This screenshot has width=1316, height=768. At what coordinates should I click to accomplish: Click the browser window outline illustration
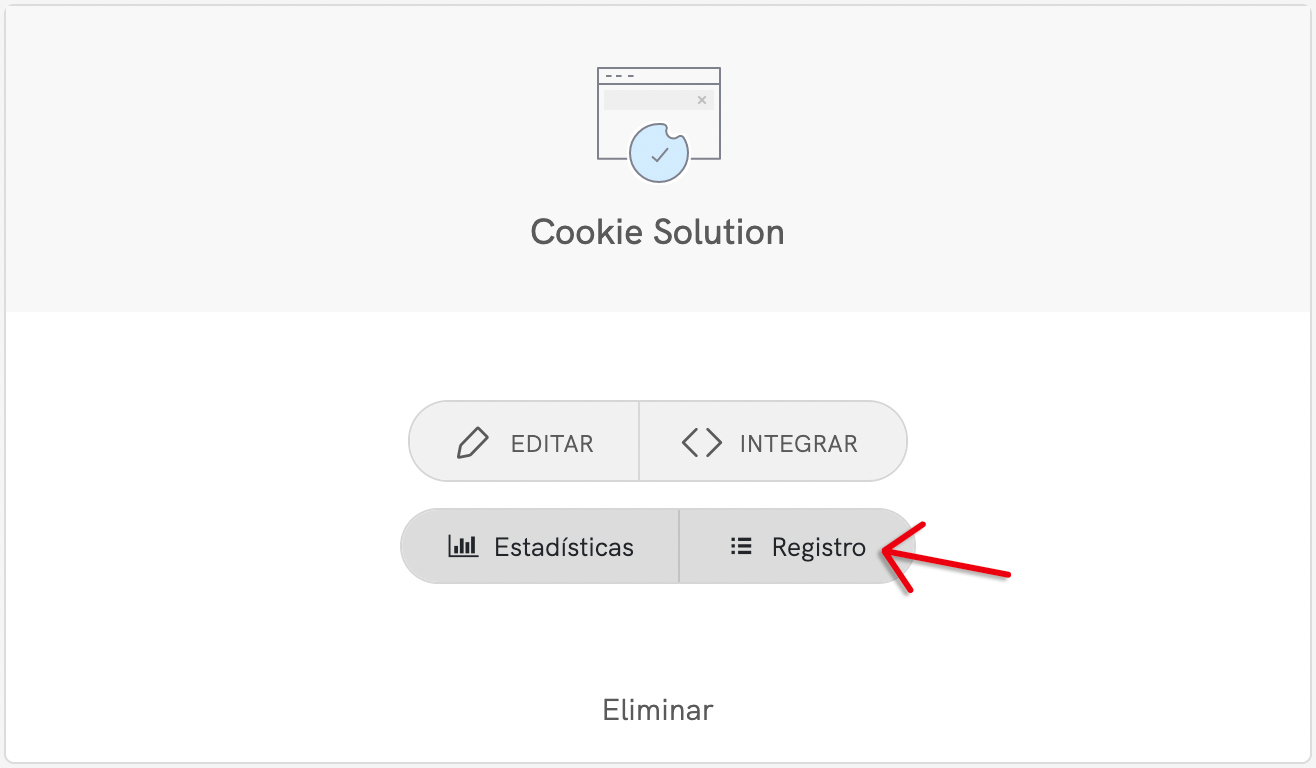pyautogui.click(x=659, y=113)
